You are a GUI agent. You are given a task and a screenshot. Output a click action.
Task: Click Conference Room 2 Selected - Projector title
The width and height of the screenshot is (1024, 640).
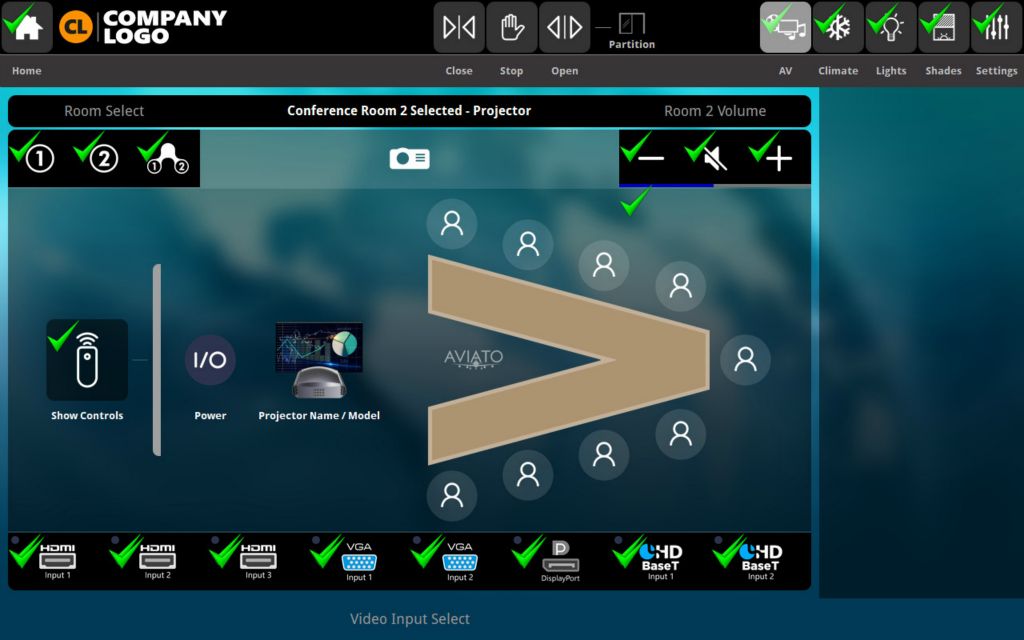(x=409, y=110)
